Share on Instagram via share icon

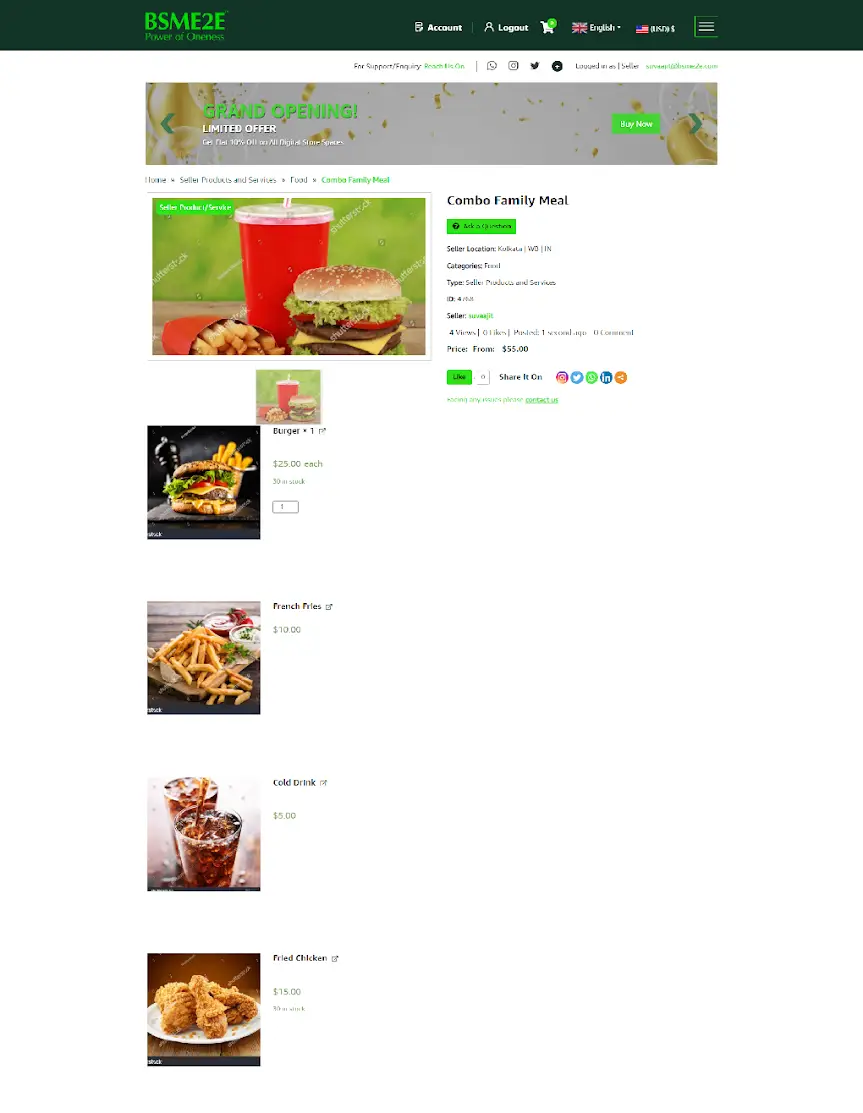point(561,378)
